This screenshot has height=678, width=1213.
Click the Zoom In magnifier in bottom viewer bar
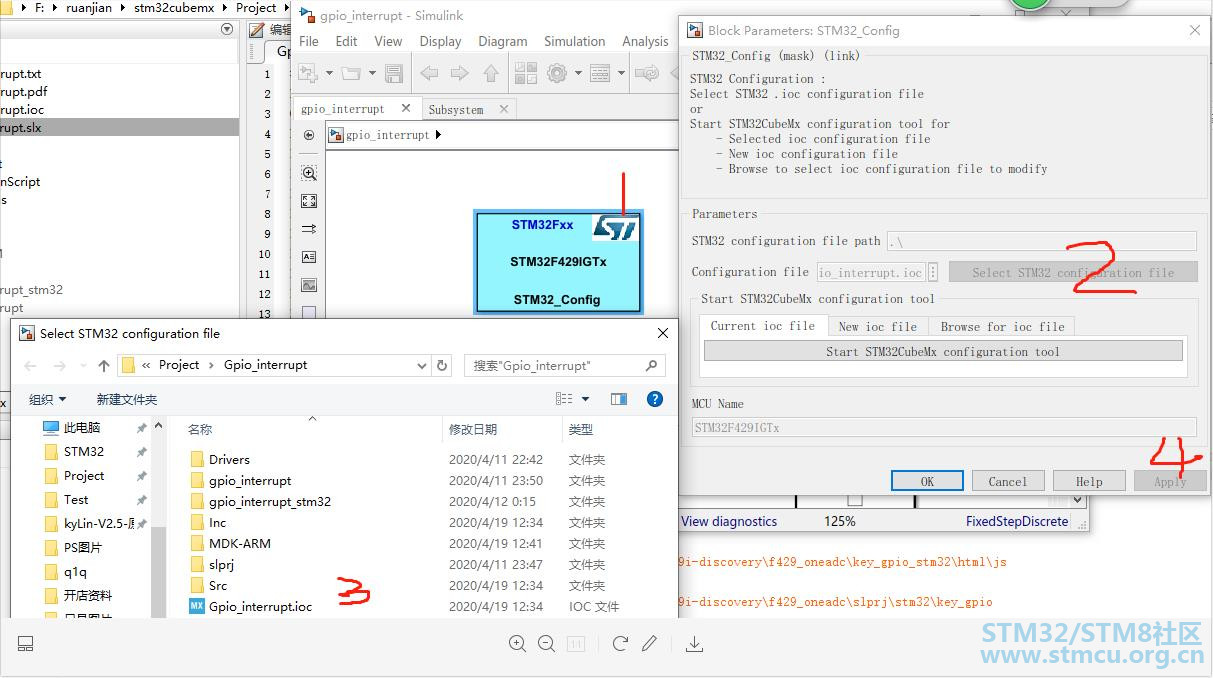(x=517, y=643)
